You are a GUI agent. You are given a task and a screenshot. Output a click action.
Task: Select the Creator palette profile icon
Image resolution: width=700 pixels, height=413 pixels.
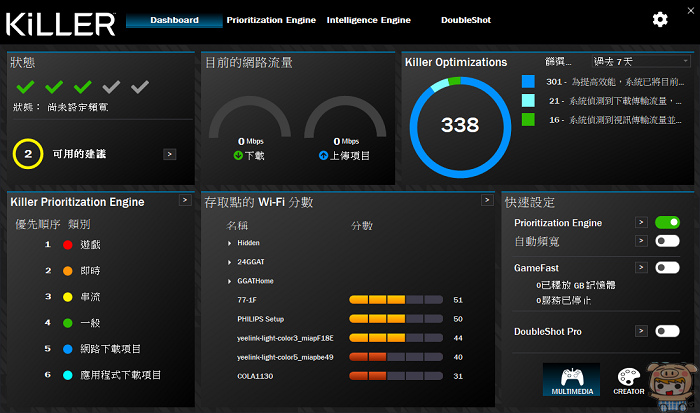coord(629,380)
